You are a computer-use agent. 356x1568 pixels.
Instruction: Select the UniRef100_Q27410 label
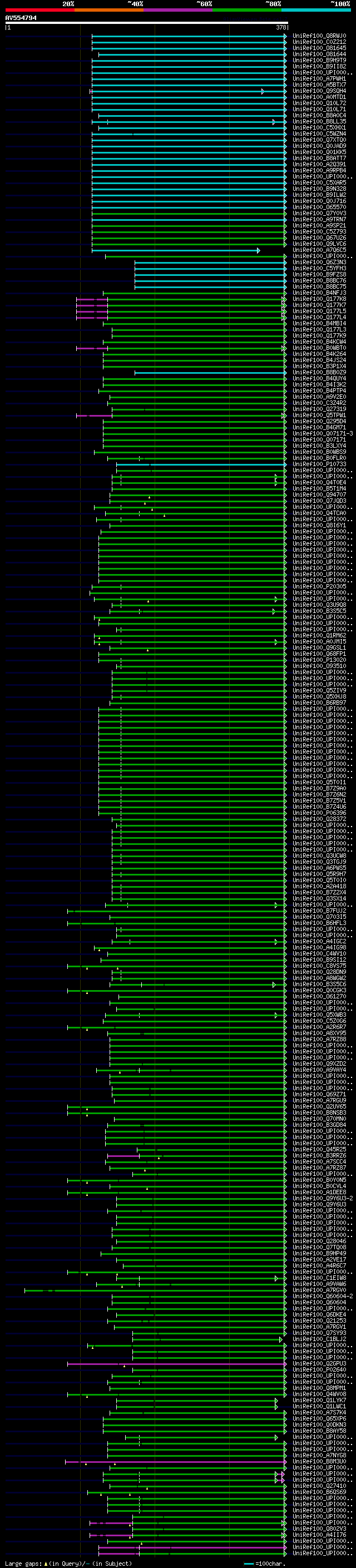coord(319,1486)
